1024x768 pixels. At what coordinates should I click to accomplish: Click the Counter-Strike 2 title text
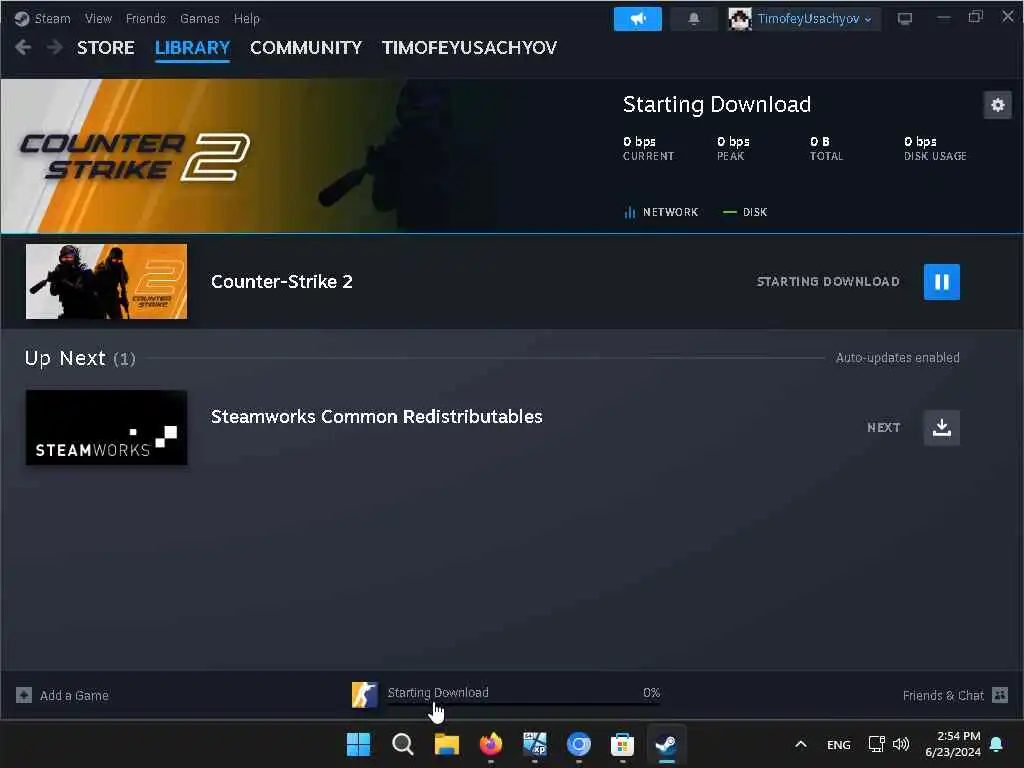(281, 281)
